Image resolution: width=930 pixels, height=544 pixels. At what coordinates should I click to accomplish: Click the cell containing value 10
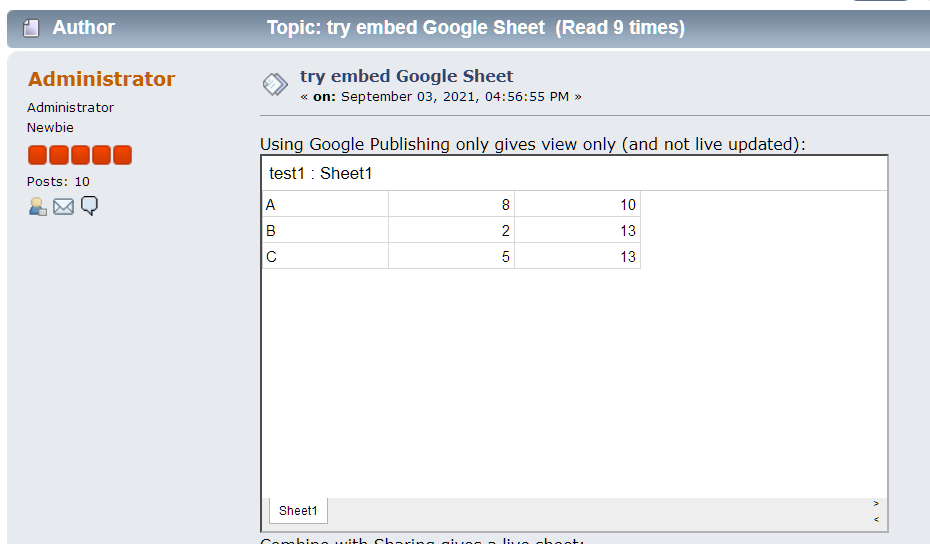point(578,204)
